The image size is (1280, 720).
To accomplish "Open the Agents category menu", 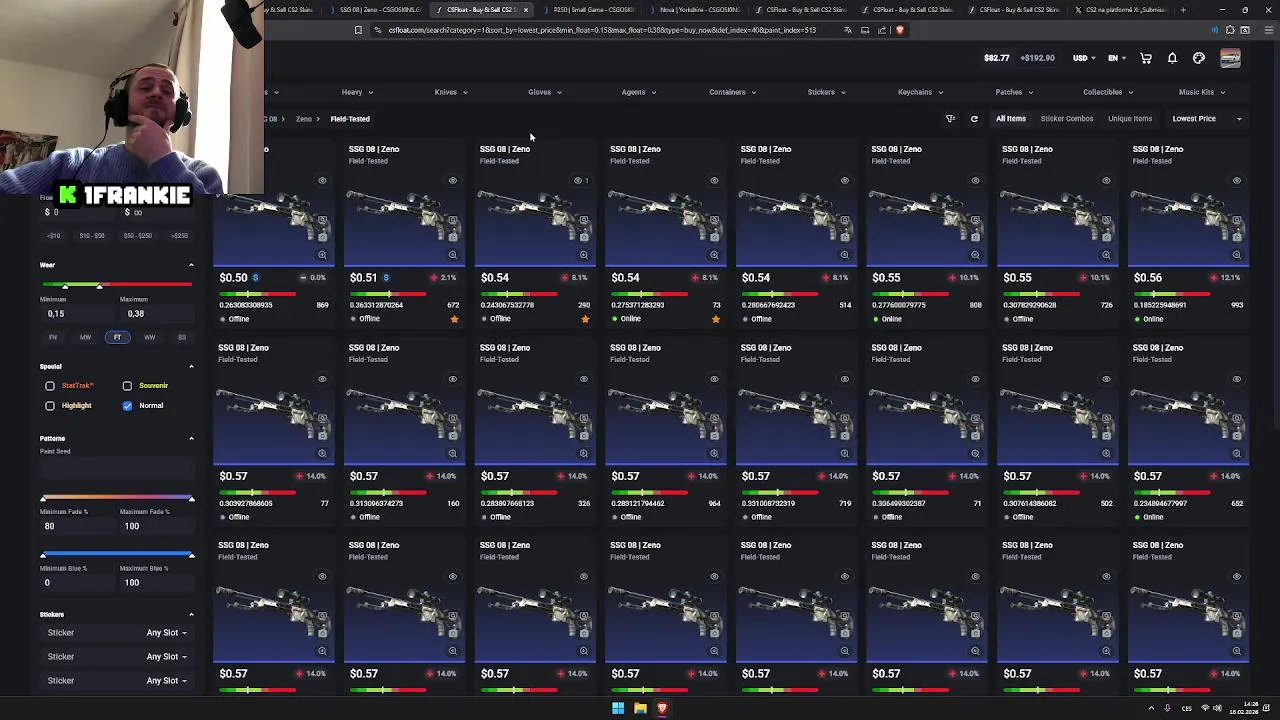I will pyautogui.click(x=638, y=92).
